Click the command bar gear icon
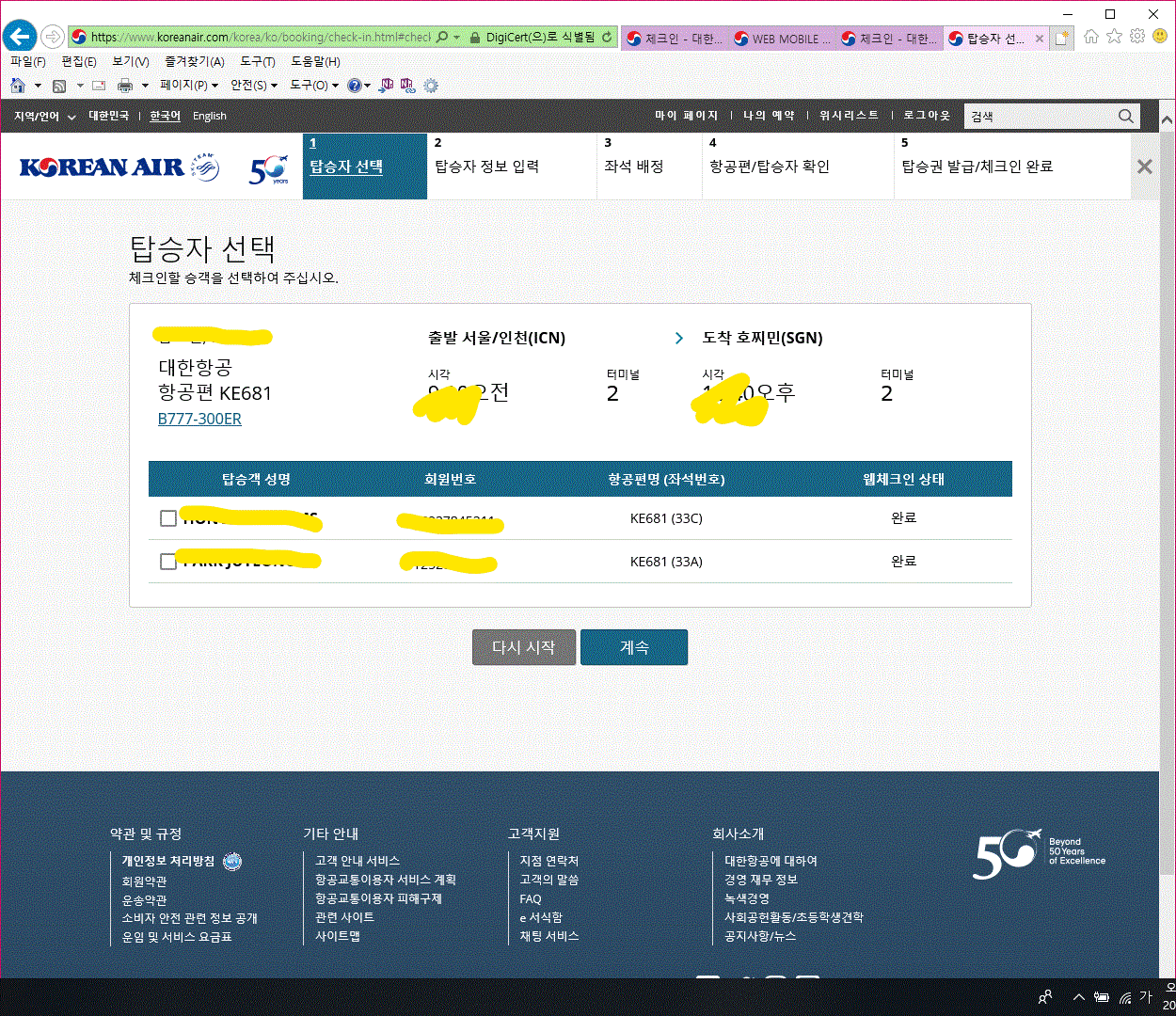The image size is (1176, 1016). tap(431, 86)
